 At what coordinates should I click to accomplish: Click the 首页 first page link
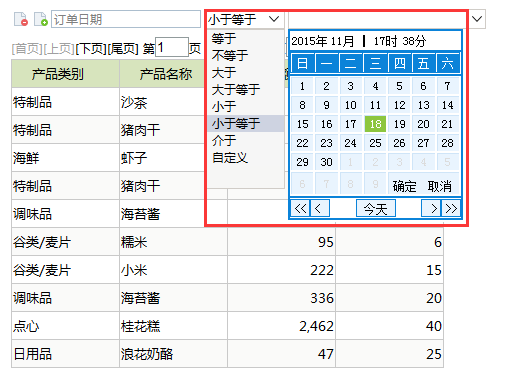pyautogui.click(x=27, y=49)
